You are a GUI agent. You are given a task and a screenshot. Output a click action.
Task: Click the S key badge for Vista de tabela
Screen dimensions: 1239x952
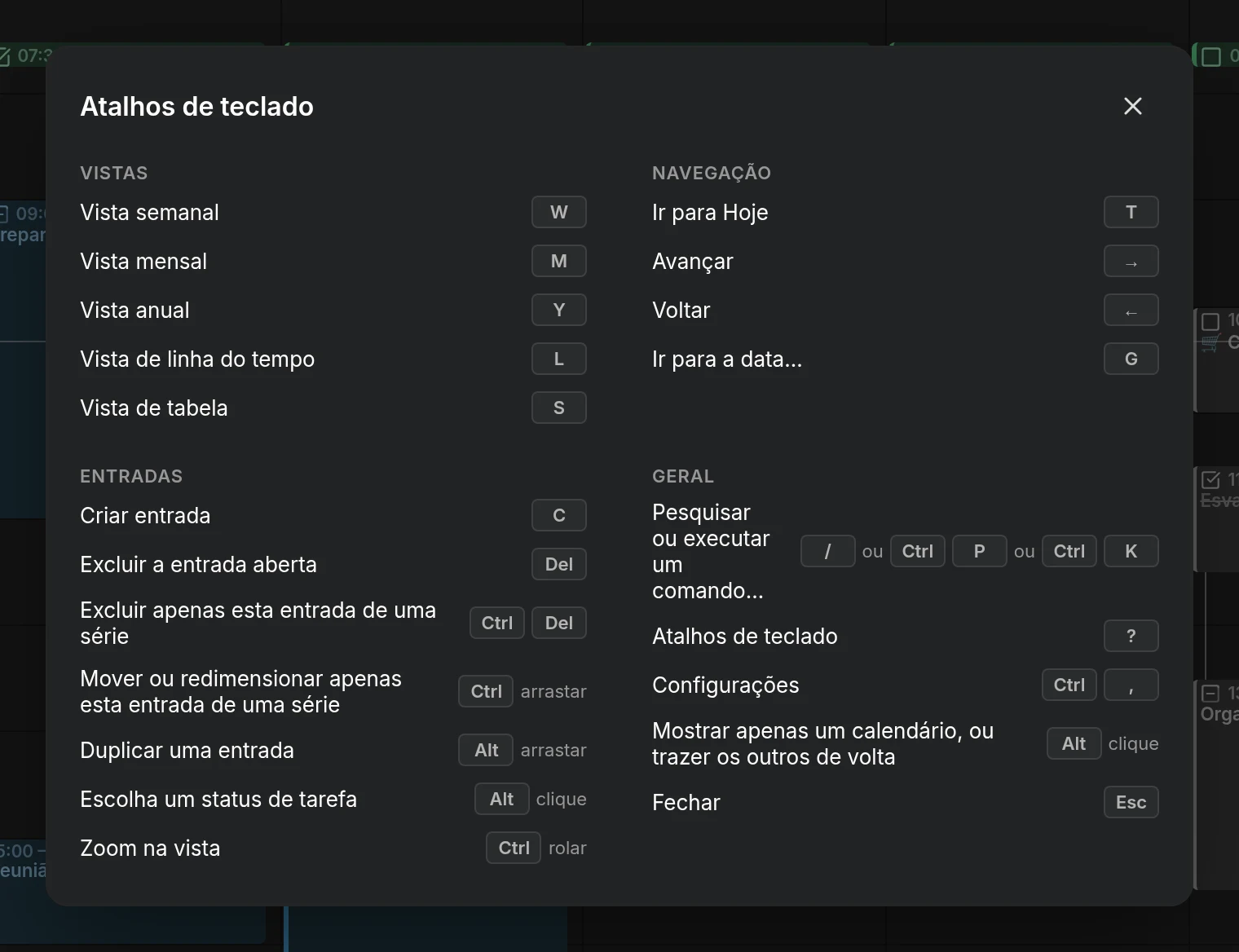pos(559,408)
